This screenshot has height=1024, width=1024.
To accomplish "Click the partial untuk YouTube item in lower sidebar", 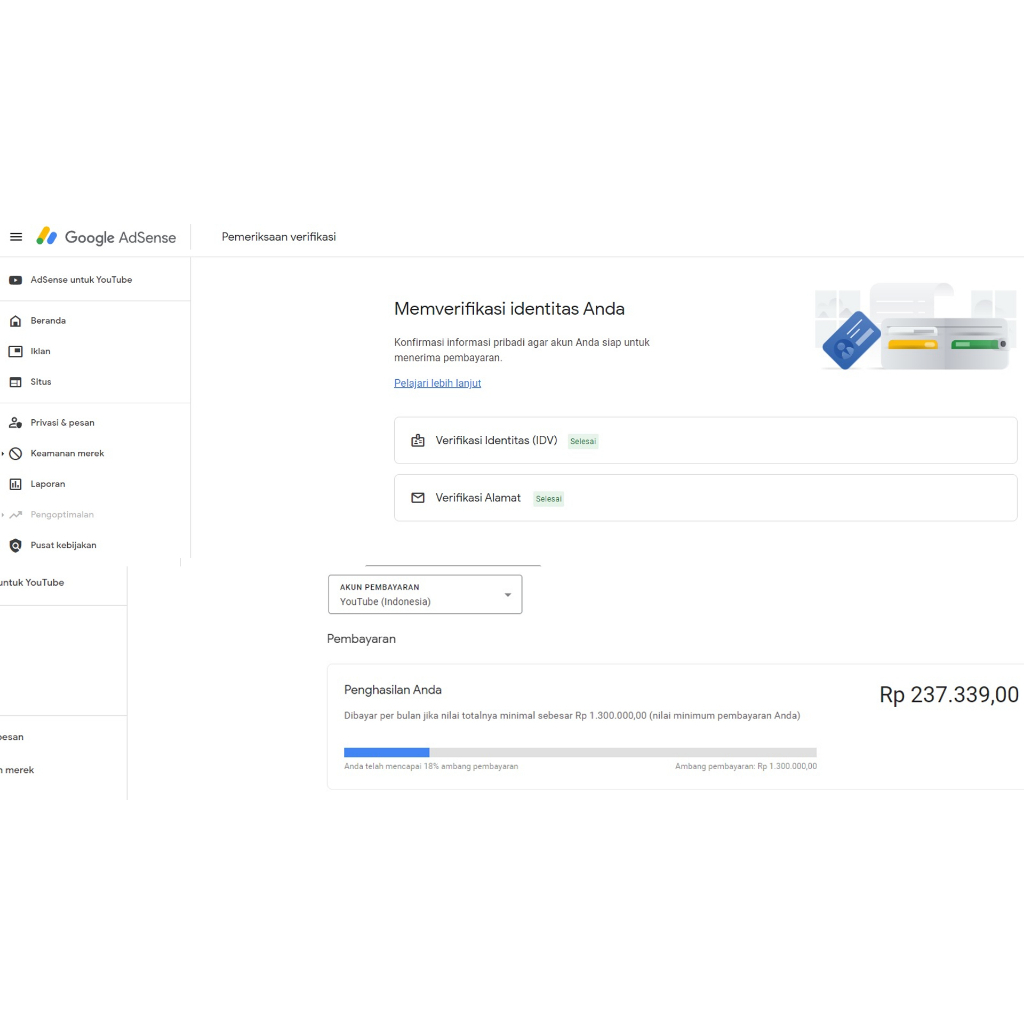I will point(32,583).
